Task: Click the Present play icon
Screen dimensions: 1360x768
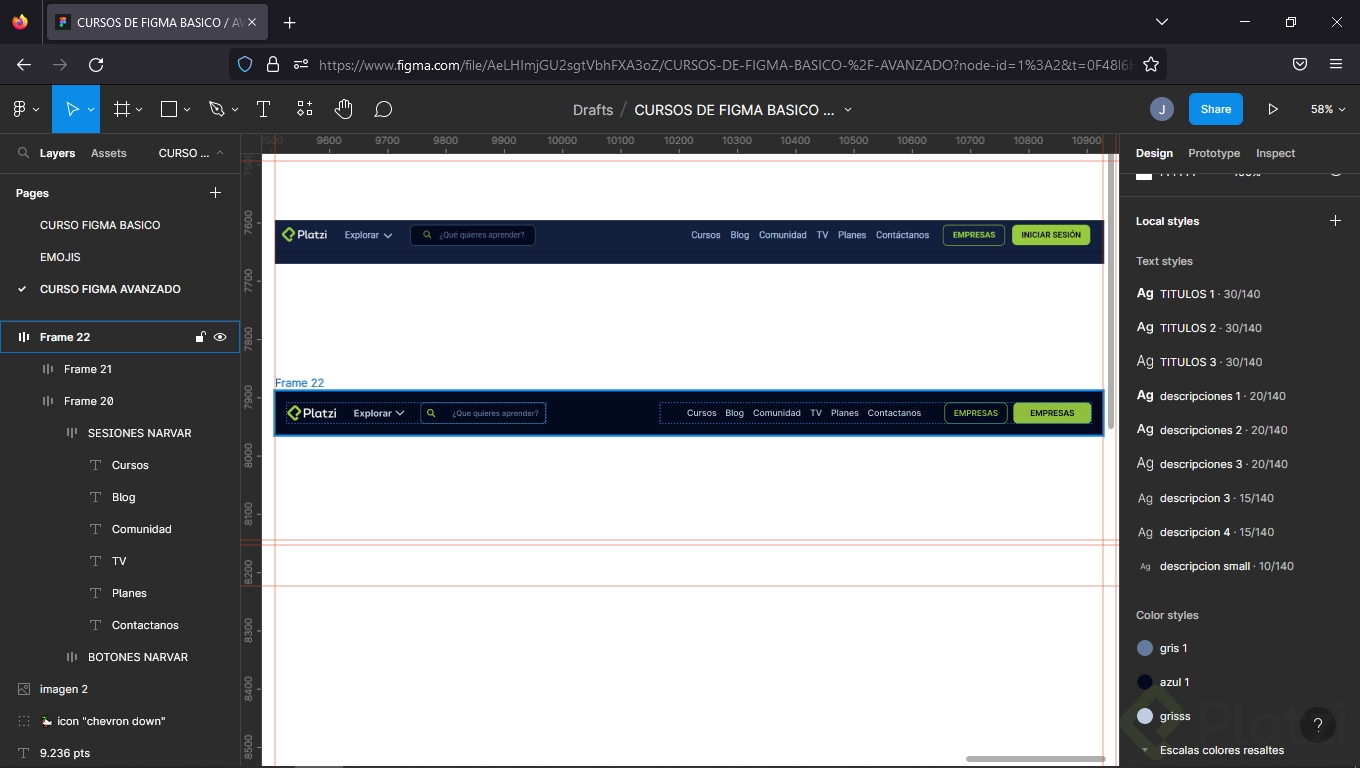Action: point(1272,109)
